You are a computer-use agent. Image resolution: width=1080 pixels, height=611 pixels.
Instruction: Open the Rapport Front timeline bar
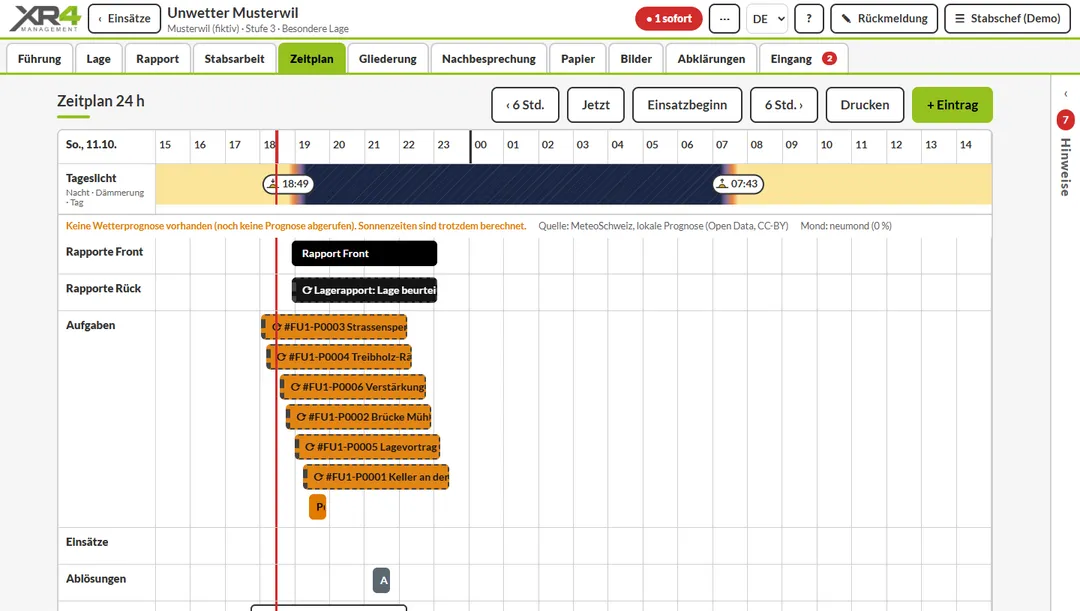pyautogui.click(x=364, y=253)
